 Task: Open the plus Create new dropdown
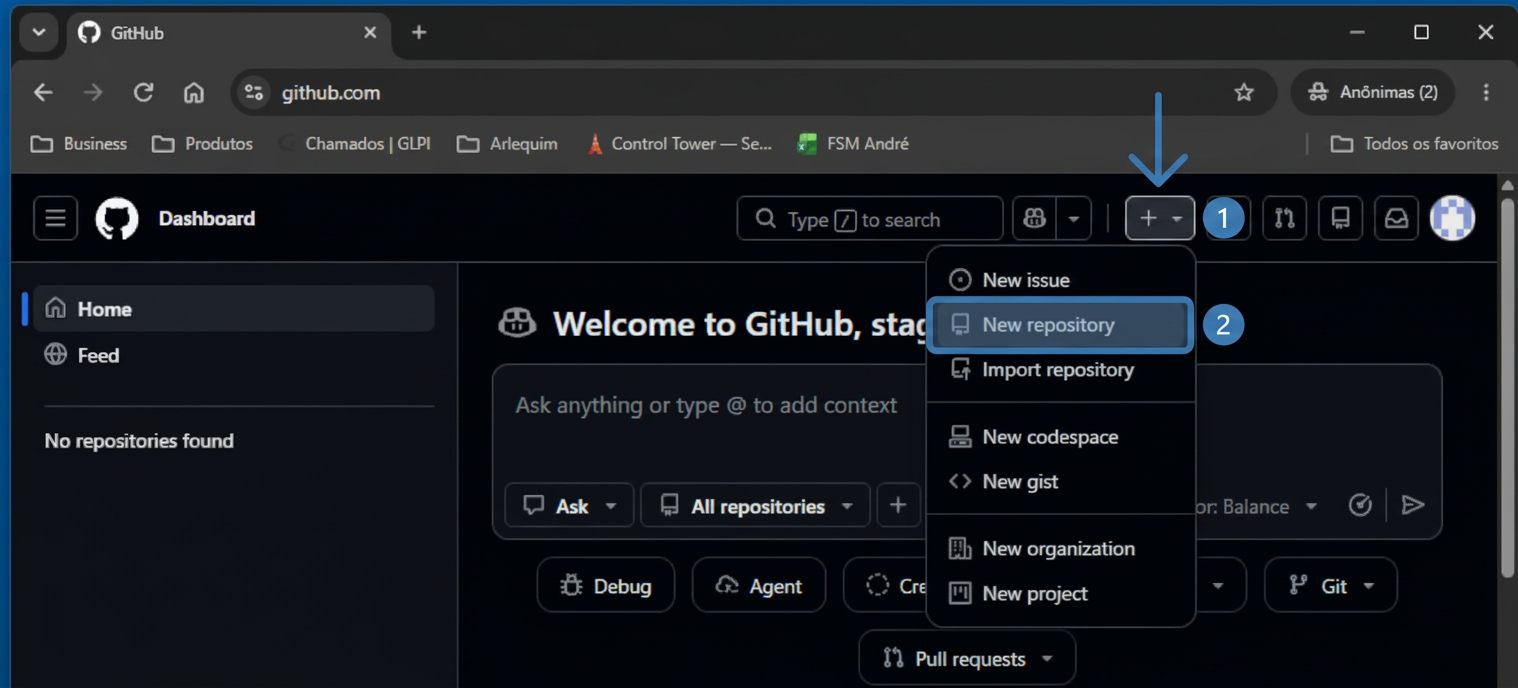[1160, 218]
